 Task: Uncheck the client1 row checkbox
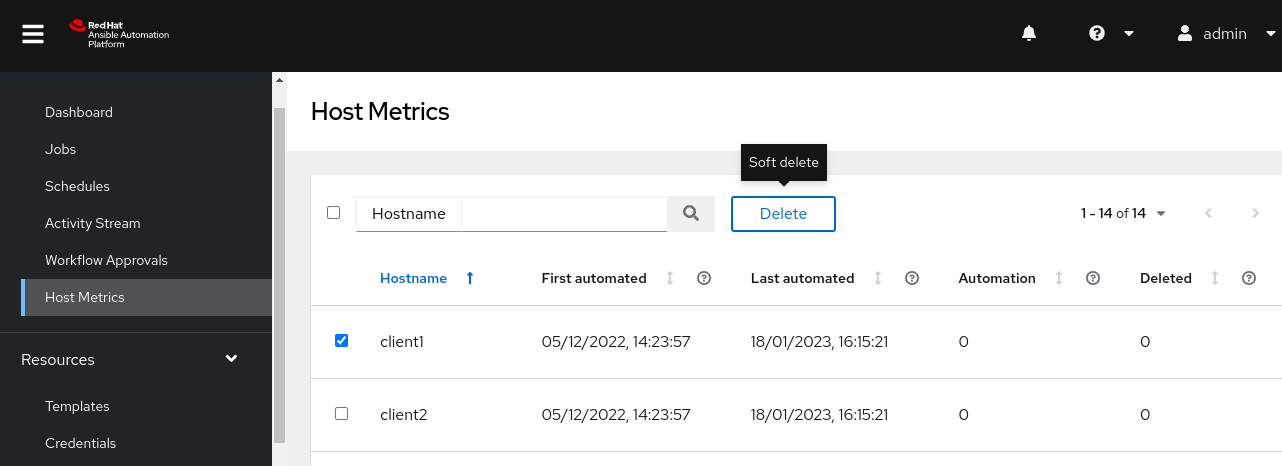click(x=341, y=340)
